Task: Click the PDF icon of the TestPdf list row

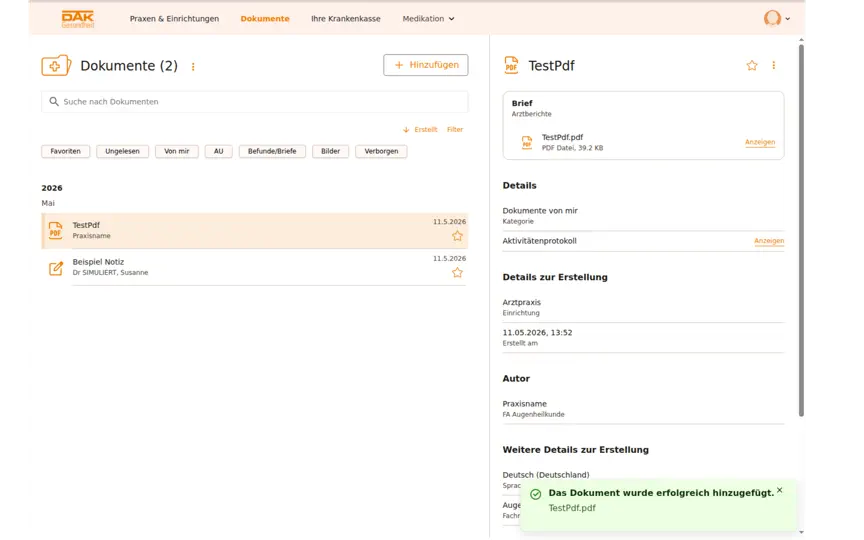Action: (x=56, y=230)
